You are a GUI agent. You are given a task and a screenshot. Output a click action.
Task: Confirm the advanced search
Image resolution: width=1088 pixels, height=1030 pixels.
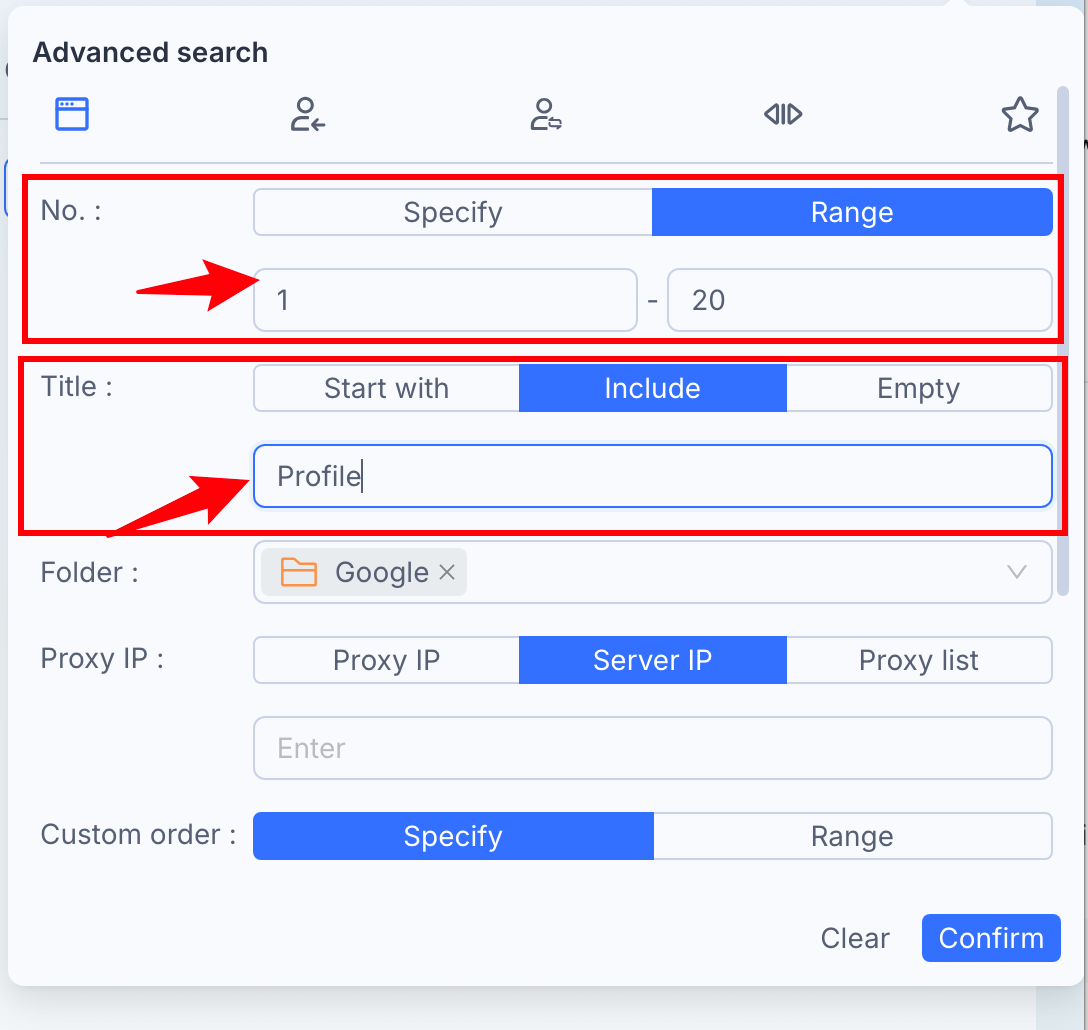tap(991, 938)
